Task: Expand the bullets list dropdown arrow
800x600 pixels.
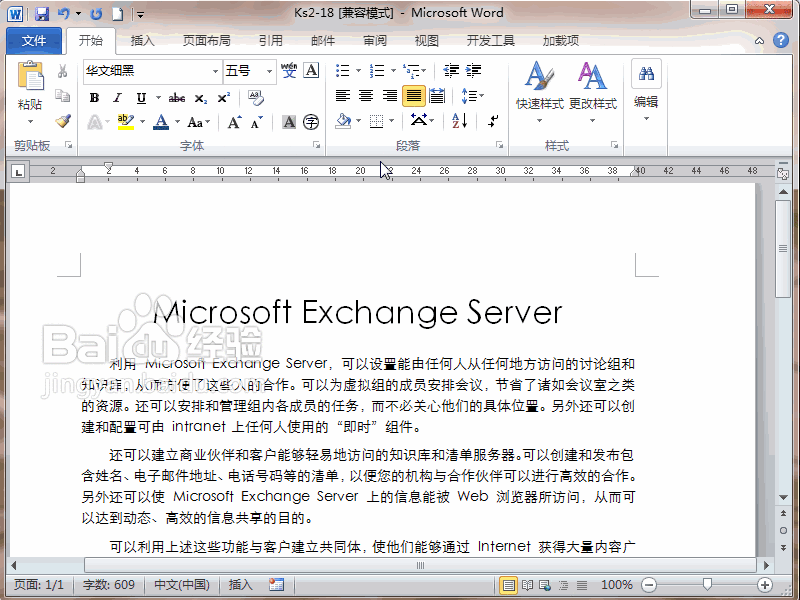Action: [x=358, y=71]
